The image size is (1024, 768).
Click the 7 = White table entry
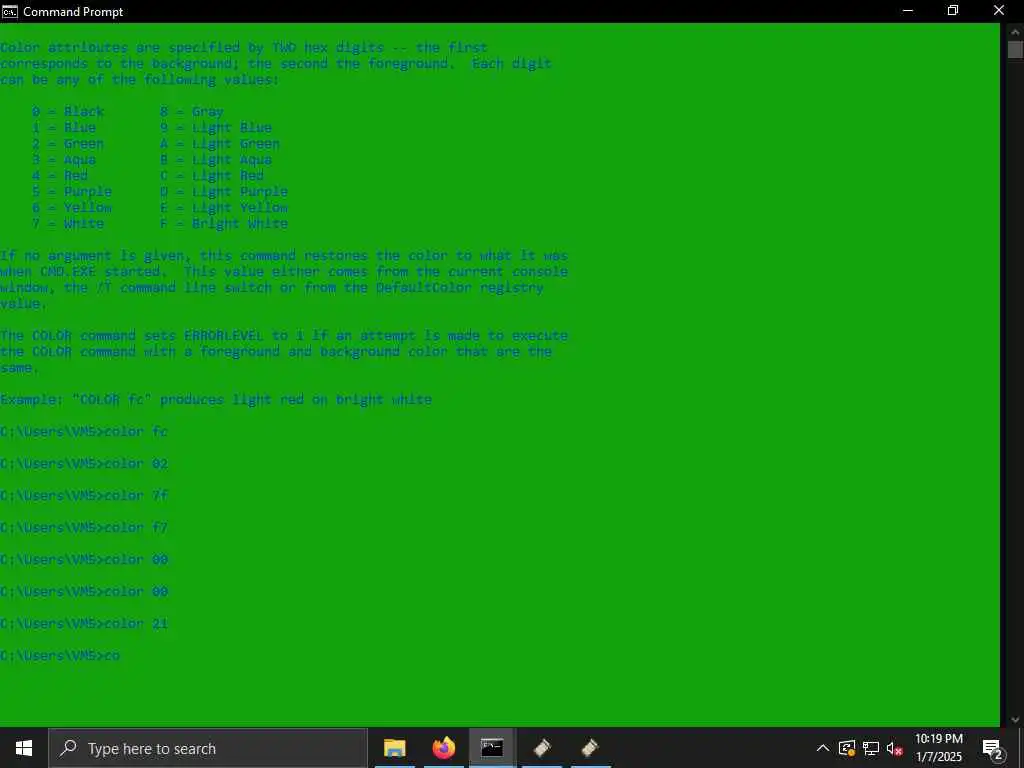tap(68, 223)
